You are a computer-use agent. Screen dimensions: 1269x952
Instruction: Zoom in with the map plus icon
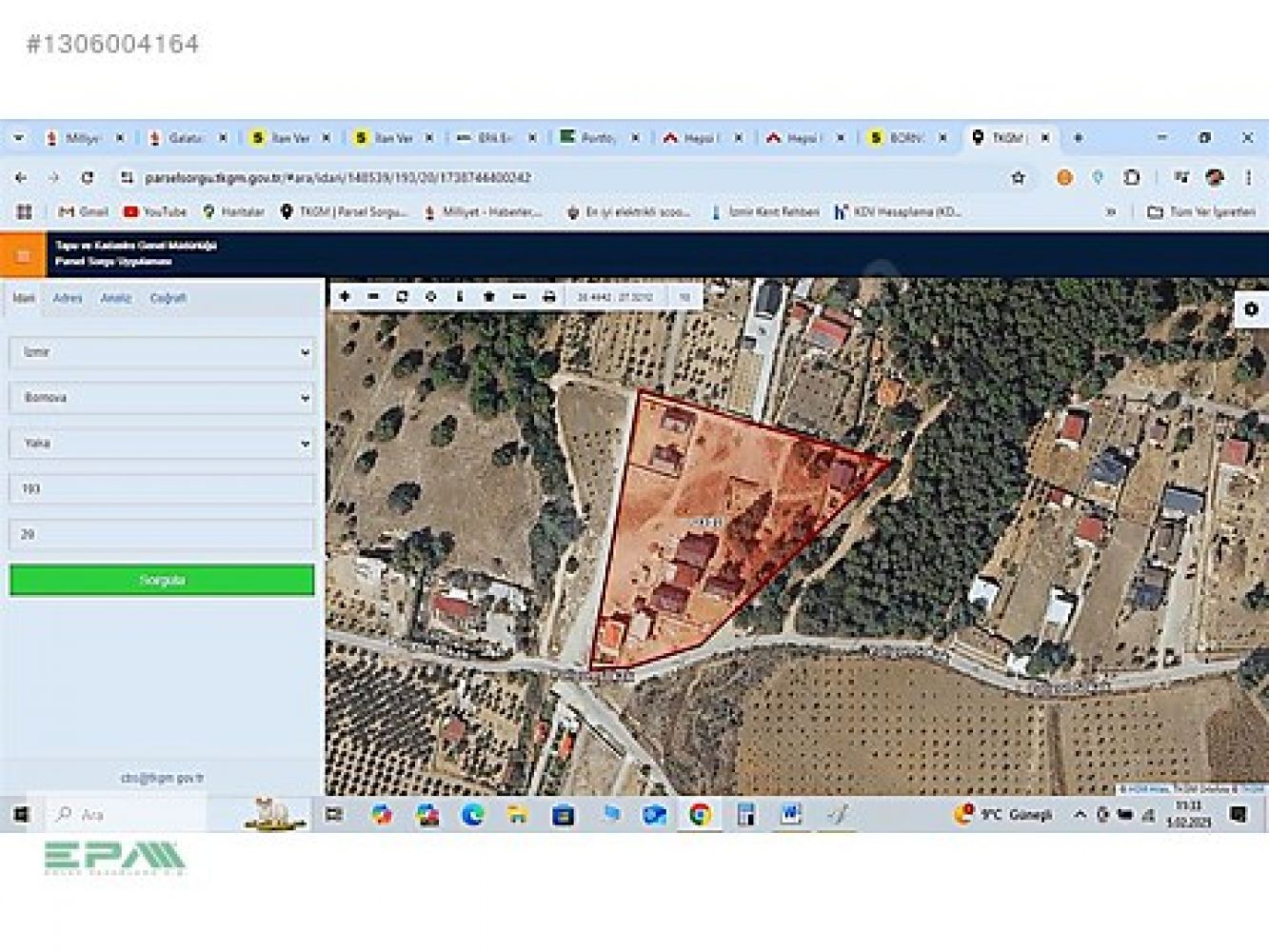[345, 297]
